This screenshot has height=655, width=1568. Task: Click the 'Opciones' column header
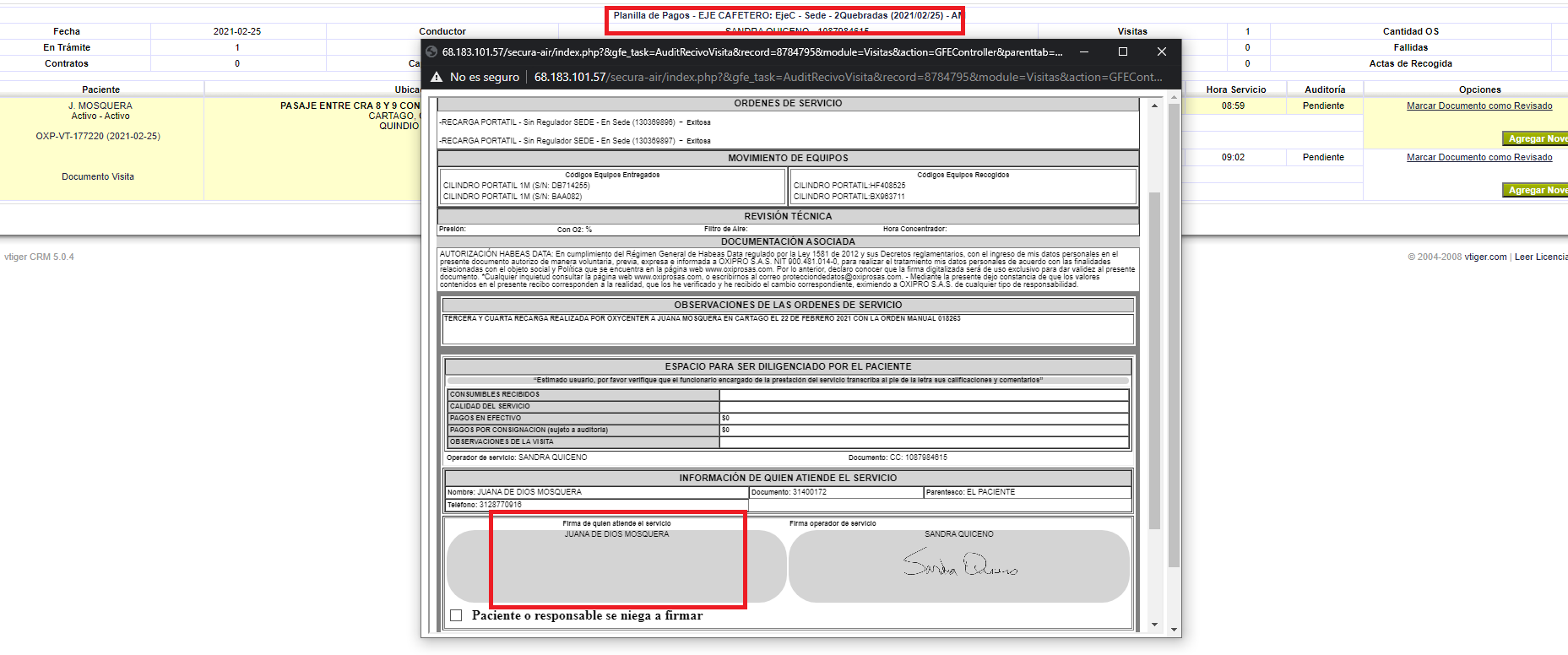(1480, 89)
